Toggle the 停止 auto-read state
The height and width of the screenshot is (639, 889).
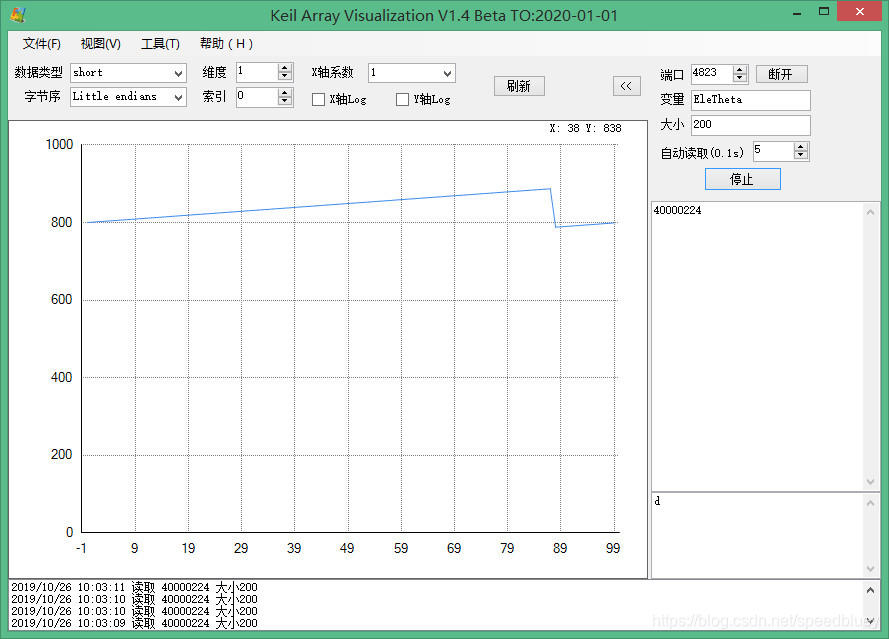[x=743, y=178]
